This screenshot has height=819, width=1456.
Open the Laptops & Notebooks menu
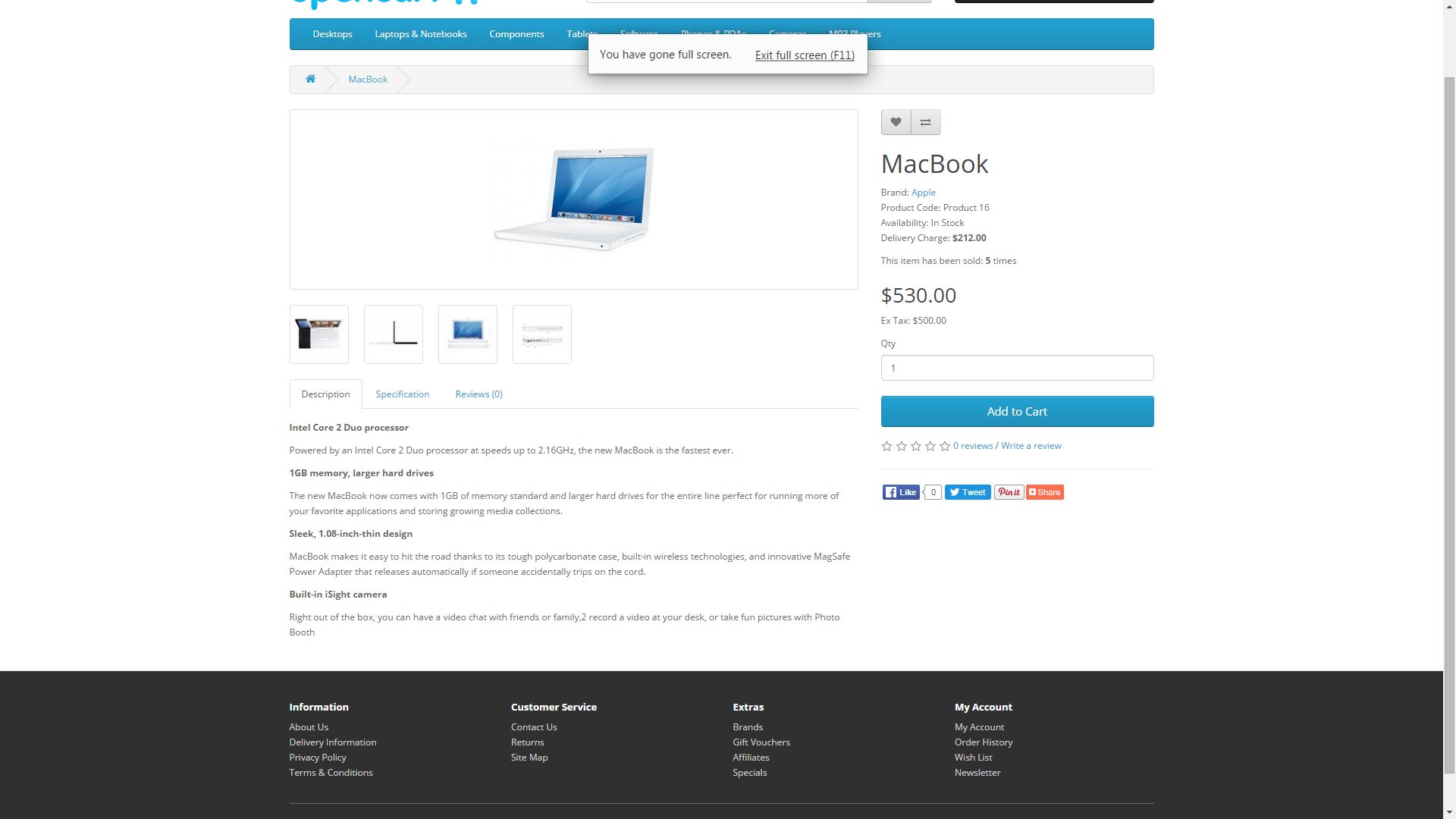pos(421,34)
